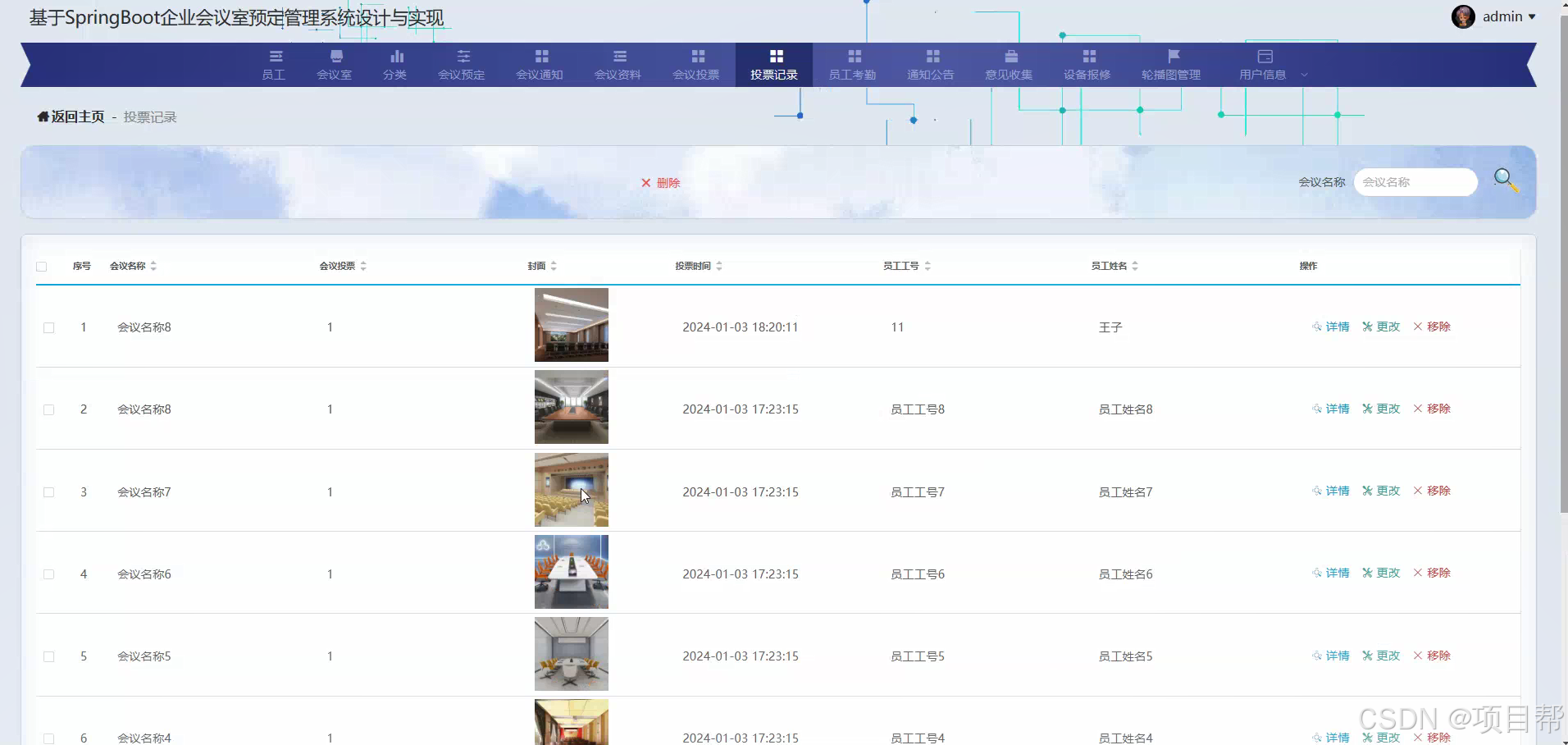
Task: Click 移除 for 员工姓名7 row
Action: 1432,491
